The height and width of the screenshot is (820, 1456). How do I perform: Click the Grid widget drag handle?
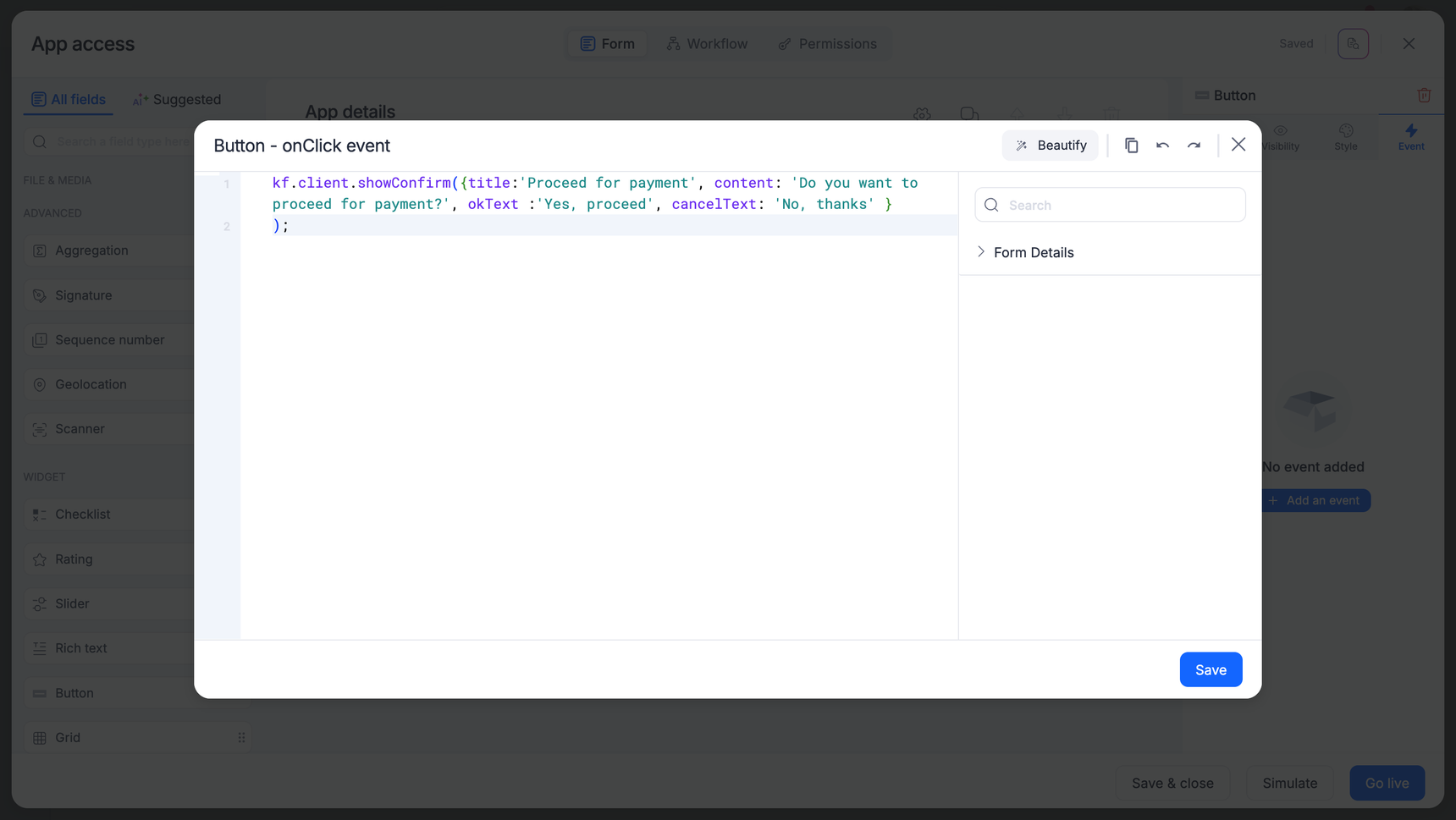pos(241,738)
